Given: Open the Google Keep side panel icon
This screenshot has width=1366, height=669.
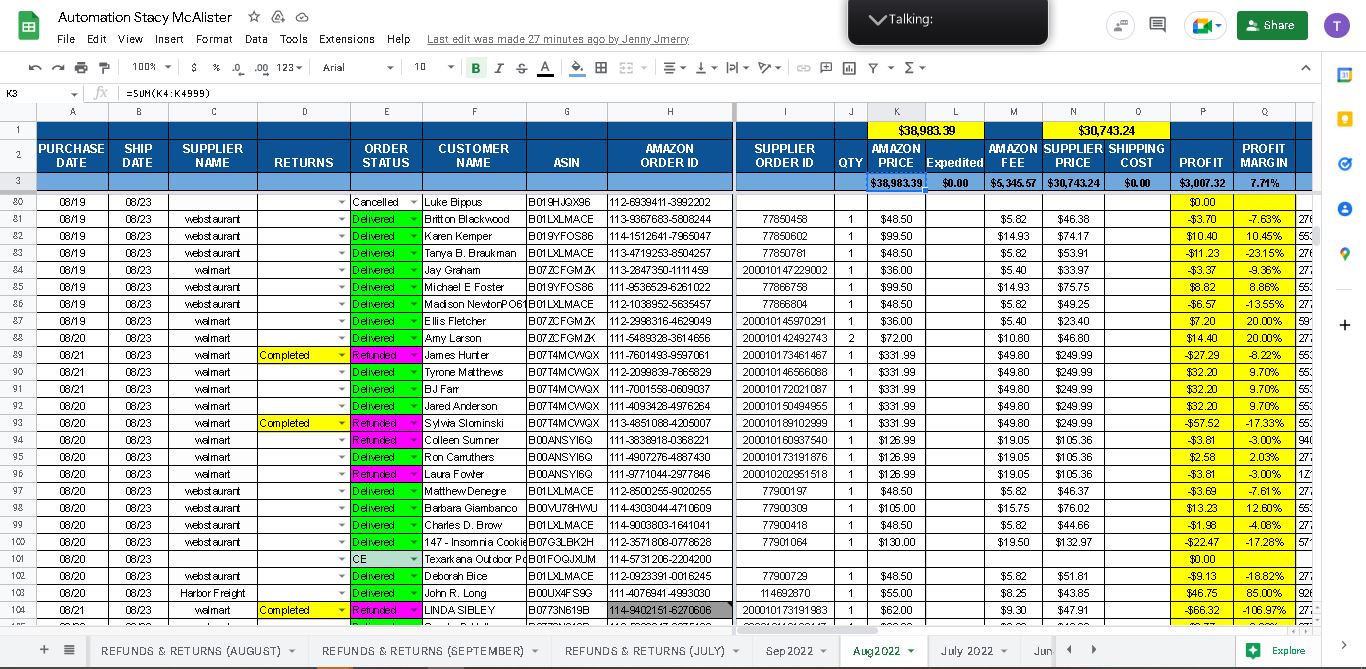Looking at the screenshot, I should 1344,119.
